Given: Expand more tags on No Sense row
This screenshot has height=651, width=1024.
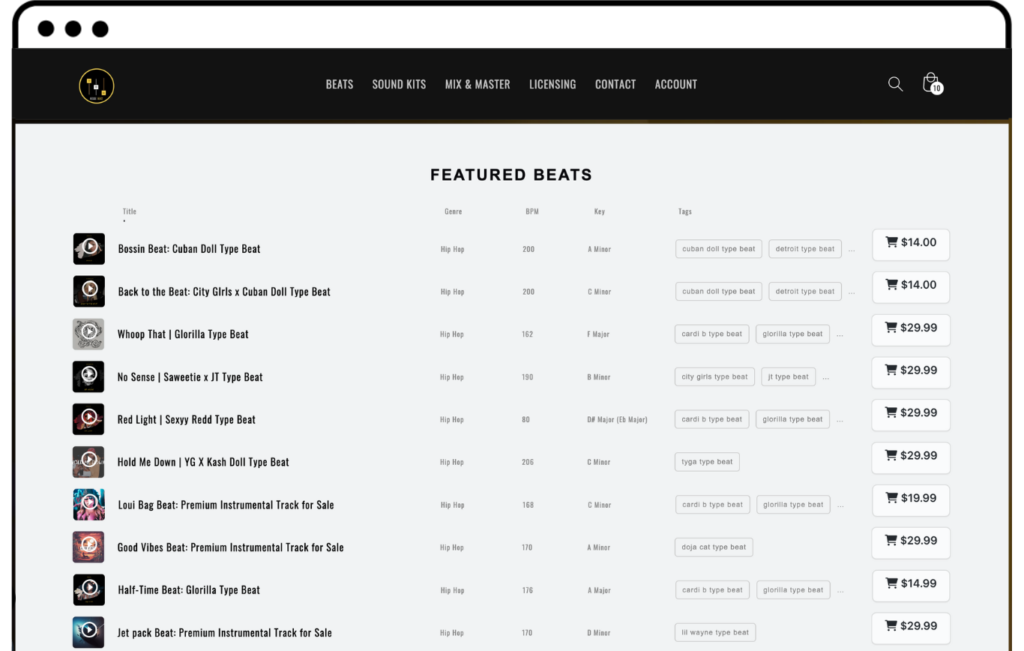Looking at the screenshot, I should click(826, 378).
